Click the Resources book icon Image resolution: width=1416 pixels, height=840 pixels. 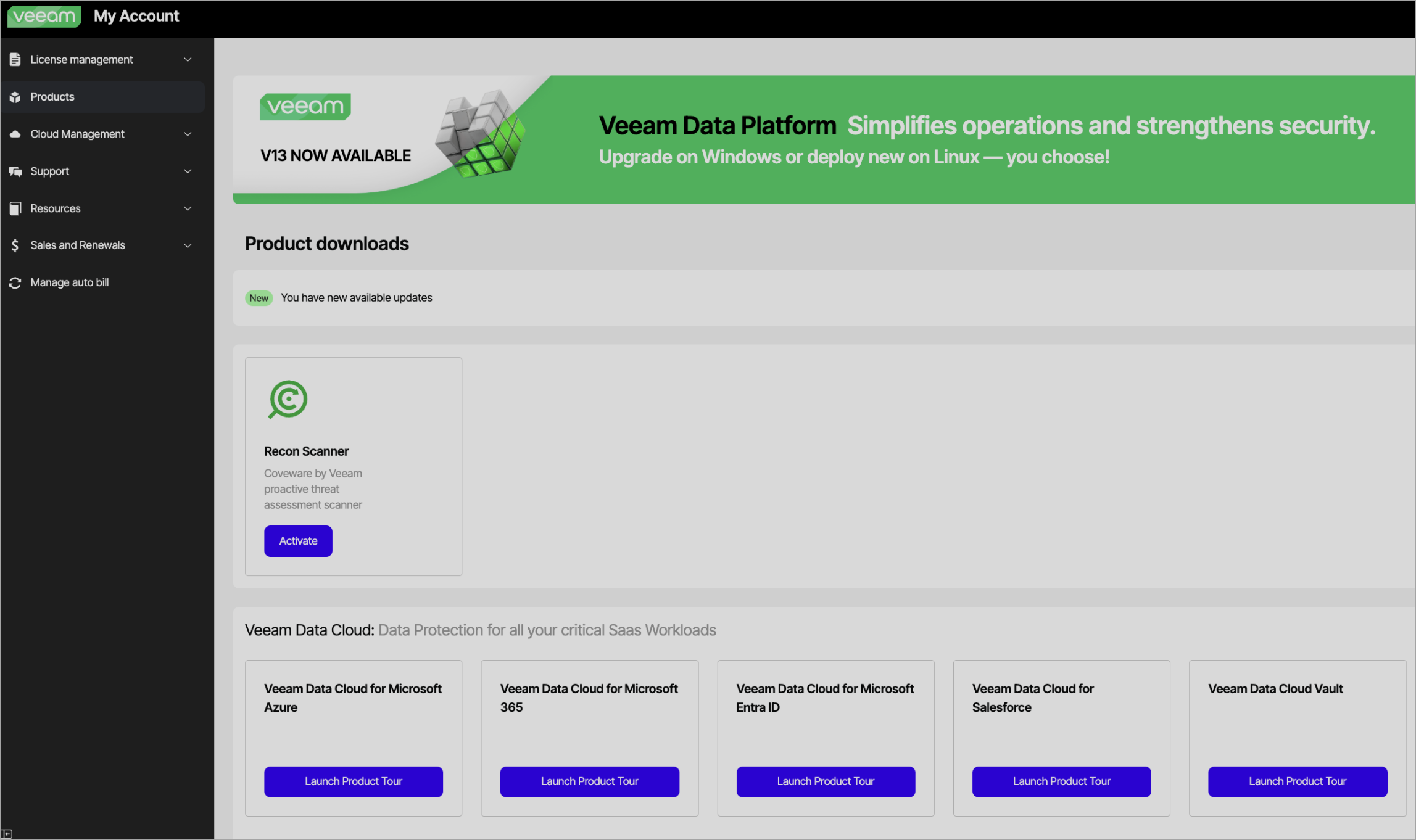[15, 208]
